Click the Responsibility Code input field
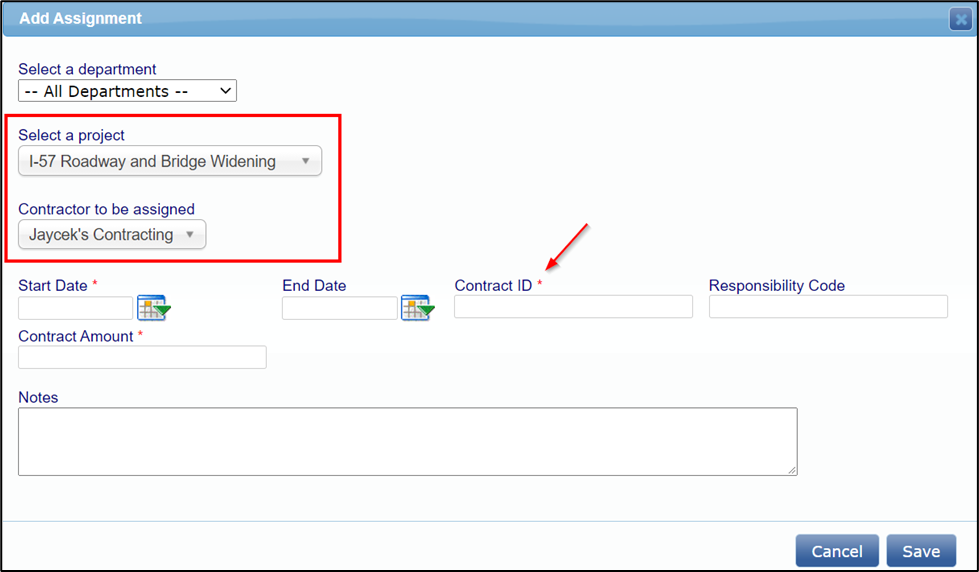This screenshot has height=572, width=979. click(x=828, y=307)
